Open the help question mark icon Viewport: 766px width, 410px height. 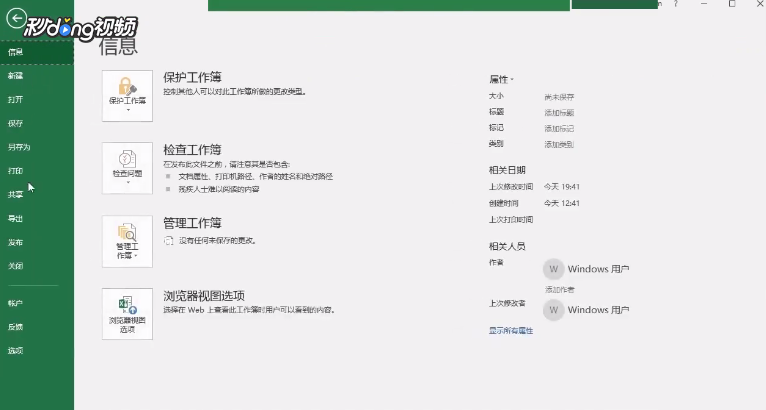click(x=676, y=4)
